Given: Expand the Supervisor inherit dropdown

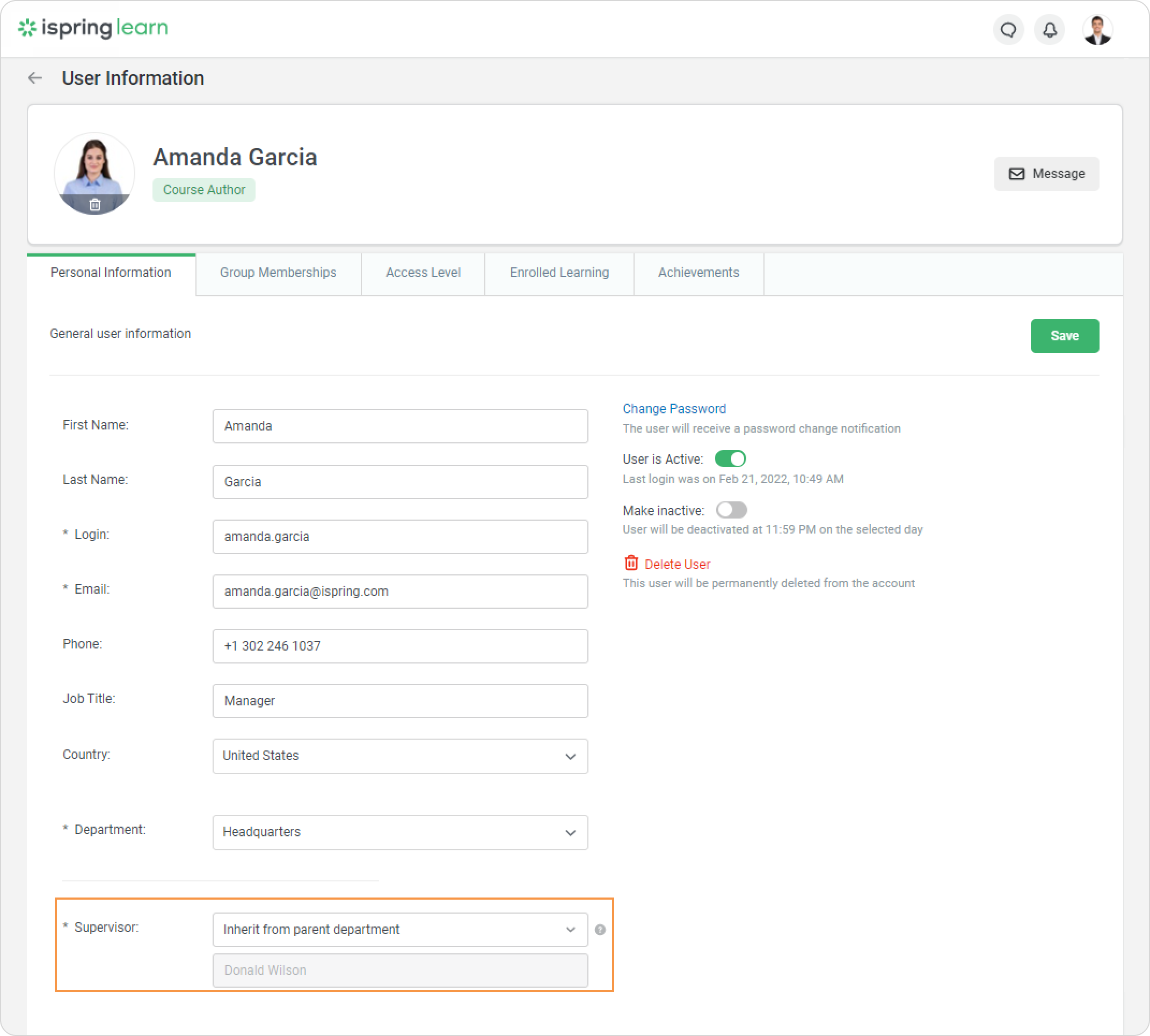Looking at the screenshot, I should (400, 930).
